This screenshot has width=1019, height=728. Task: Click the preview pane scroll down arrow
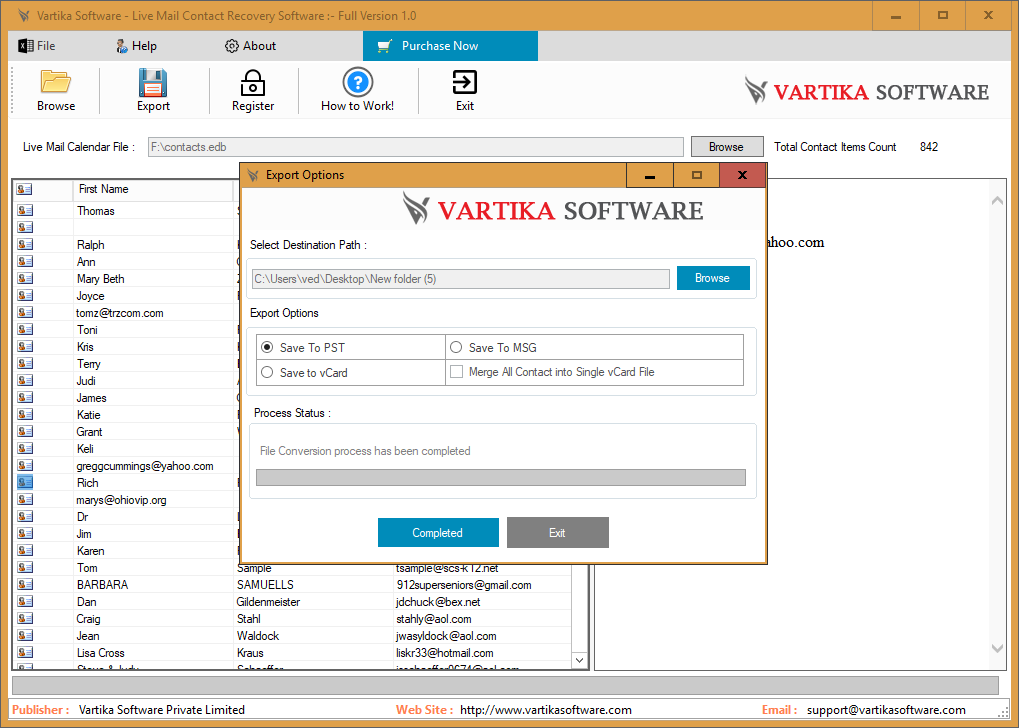[998, 648]
